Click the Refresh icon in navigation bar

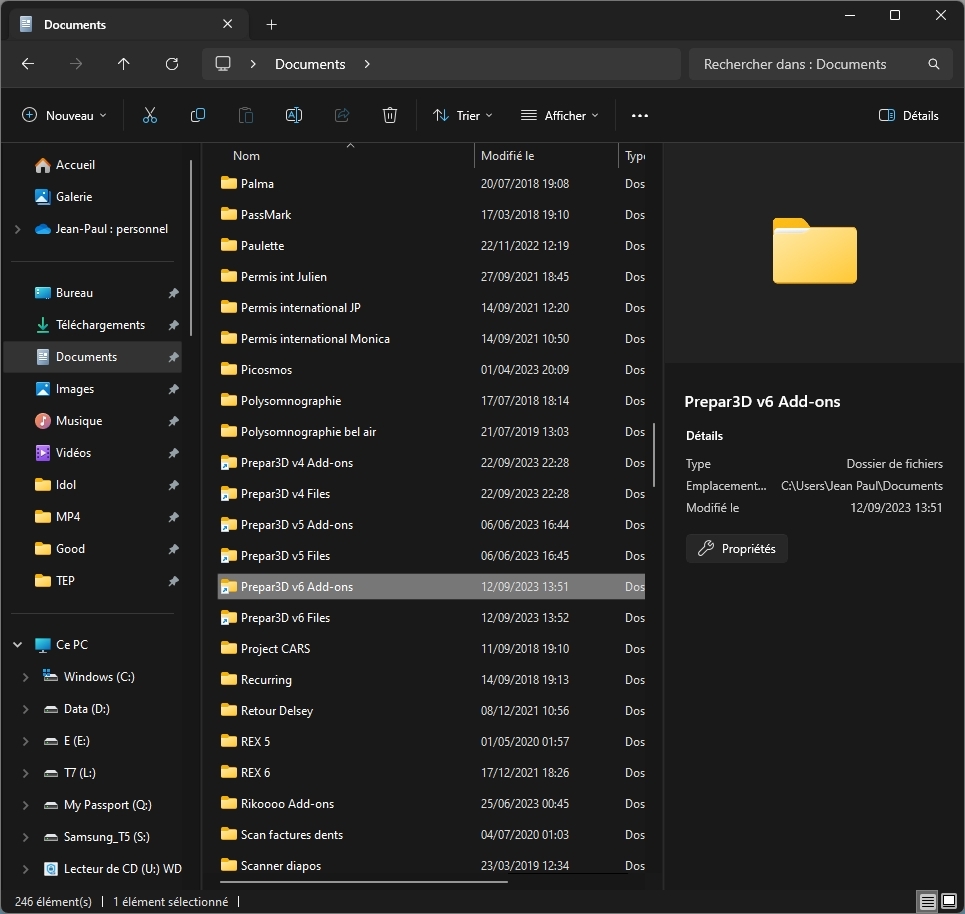172,64
